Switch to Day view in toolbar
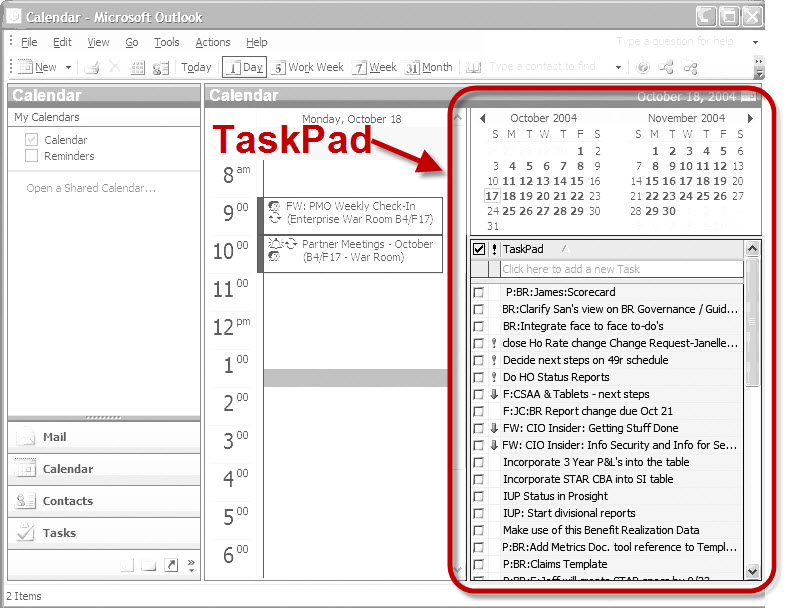 pyautogui.click(x=243, y=68)
